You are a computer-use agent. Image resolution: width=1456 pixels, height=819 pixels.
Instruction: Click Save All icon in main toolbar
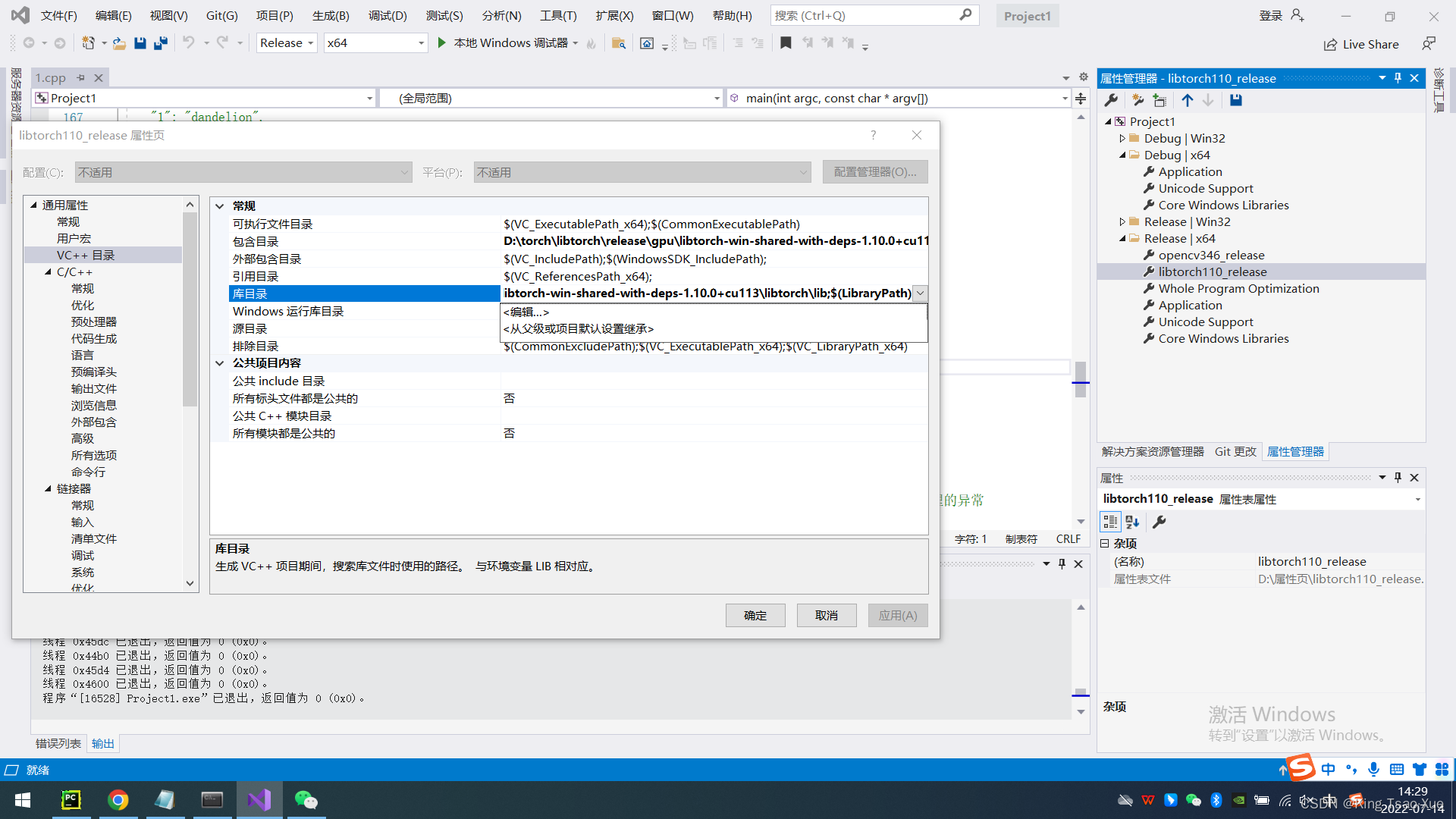coord(160,43)
